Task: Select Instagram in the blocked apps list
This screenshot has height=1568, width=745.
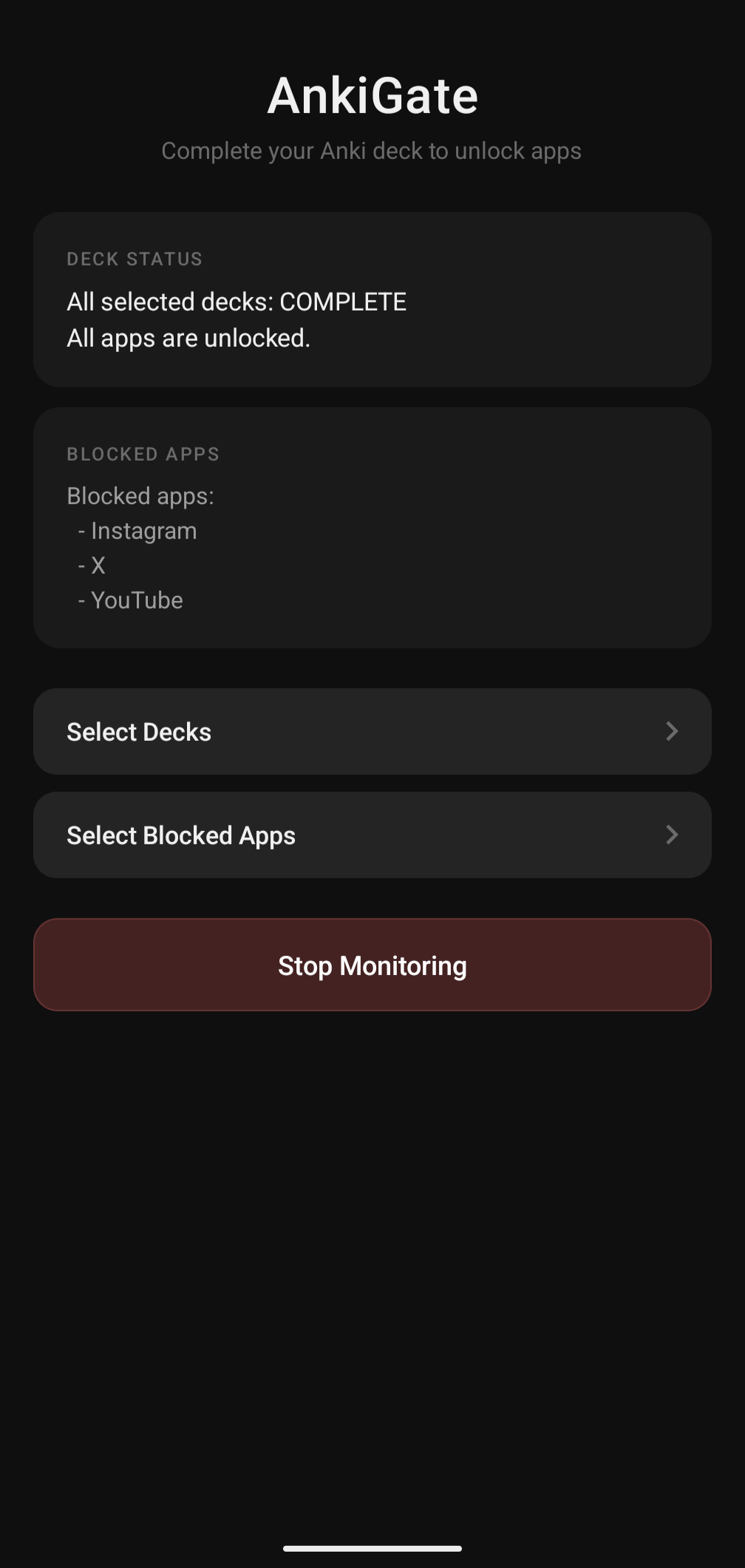Action: (143, 530)
